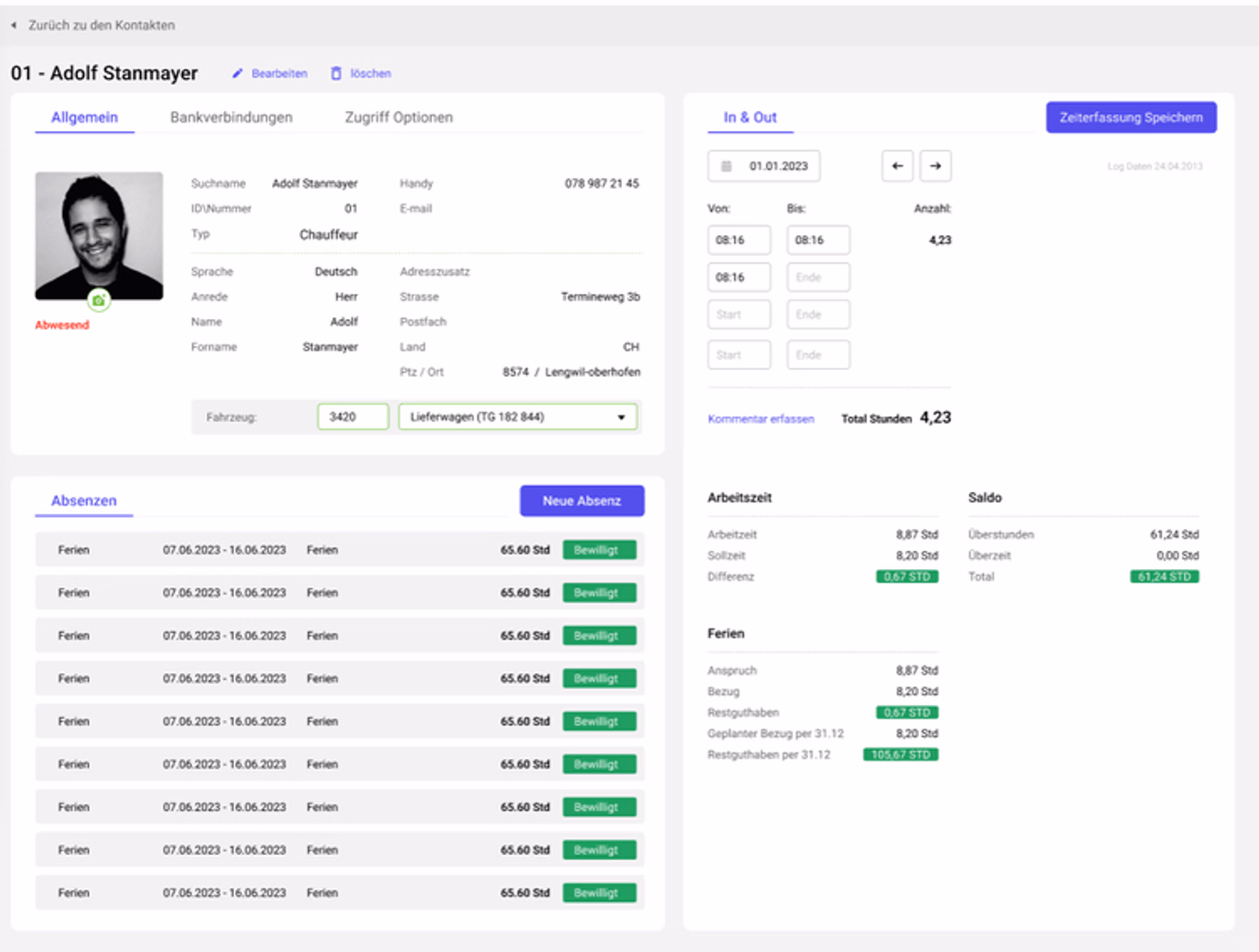Click the pencil Bearbeiten edit icon
The image size is (1259, 952).
237,73
